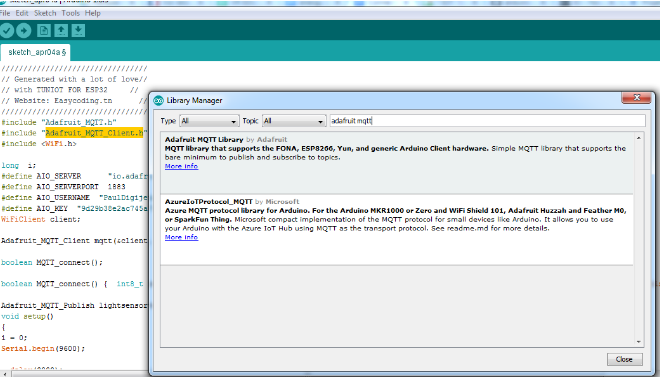The image size is (662, 377).
Task: Open the Help menu
Action: click(x=92, y=13)
